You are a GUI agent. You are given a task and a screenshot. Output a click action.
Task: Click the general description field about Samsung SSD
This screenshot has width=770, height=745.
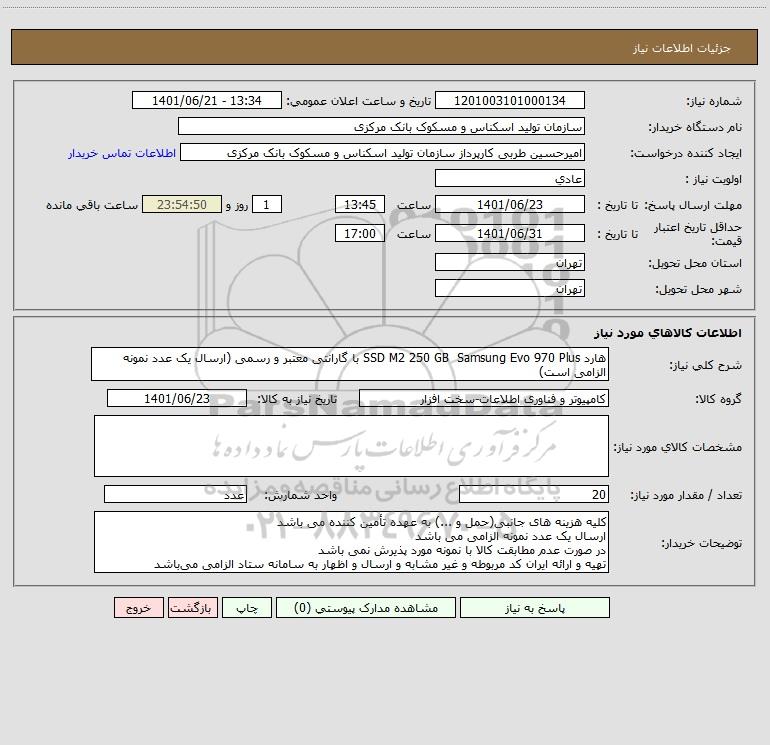click(x=350, y=364)
